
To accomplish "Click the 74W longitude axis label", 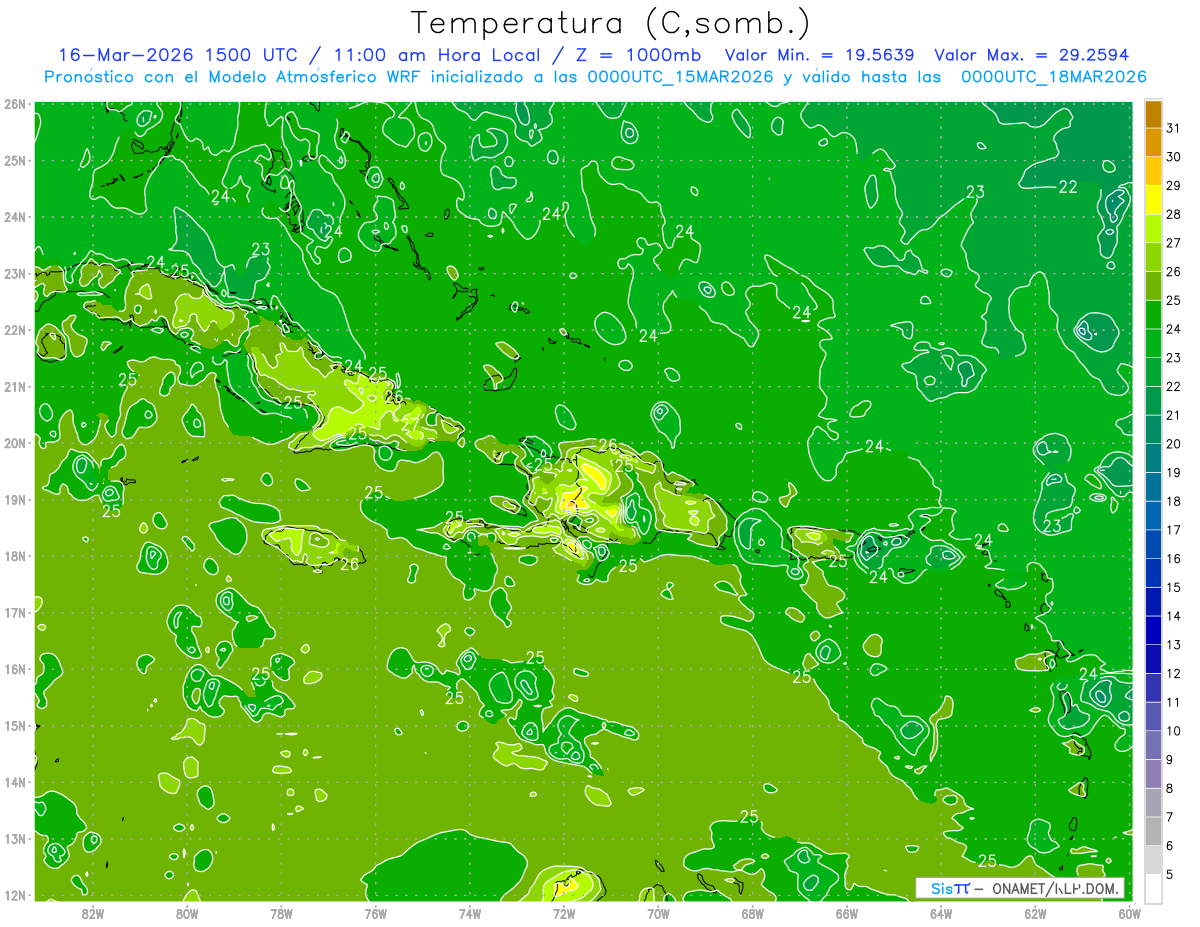I will point(470,913).
